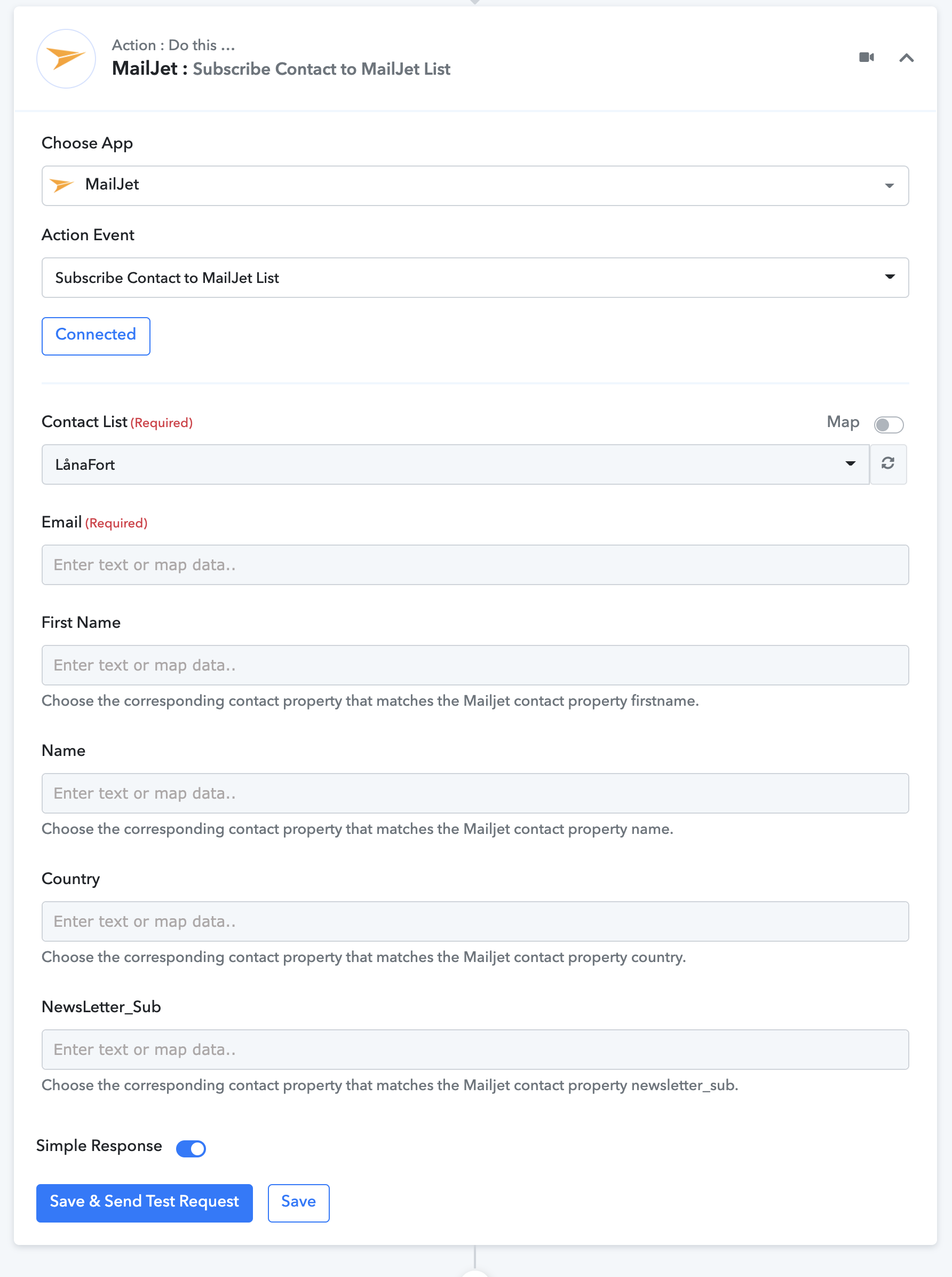Click the help text mentioning property firstname

[x=370, y=701]
